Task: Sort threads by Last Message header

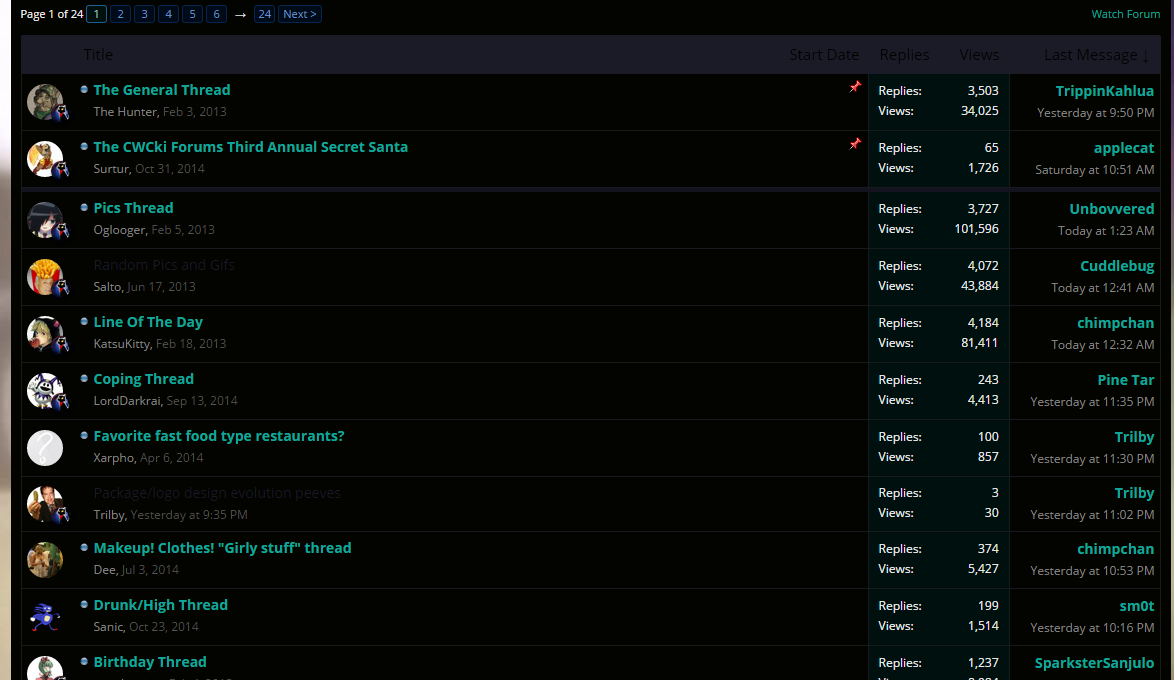Action: (x=1096, y=55)
